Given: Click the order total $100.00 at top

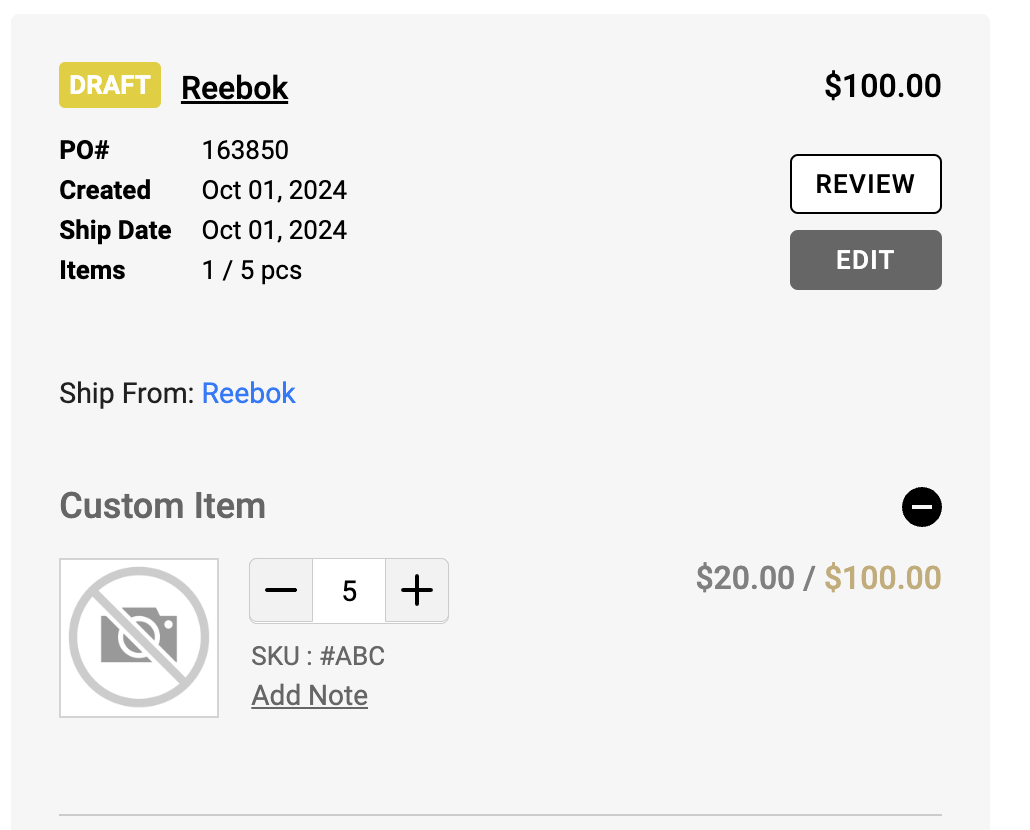Looking at the screenshot, I should tap(882, 86).
